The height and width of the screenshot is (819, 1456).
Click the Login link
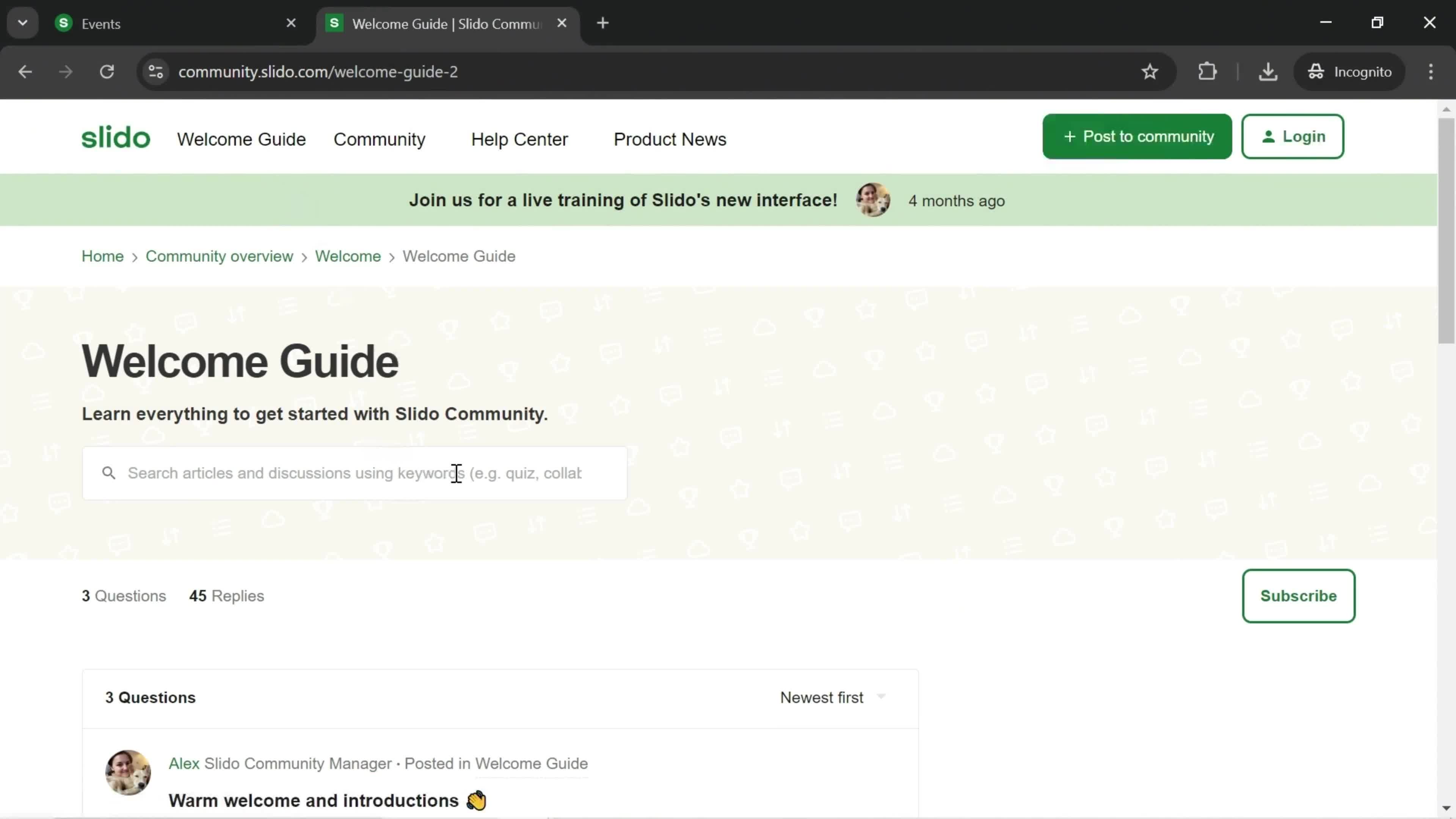click(1293, 137)
